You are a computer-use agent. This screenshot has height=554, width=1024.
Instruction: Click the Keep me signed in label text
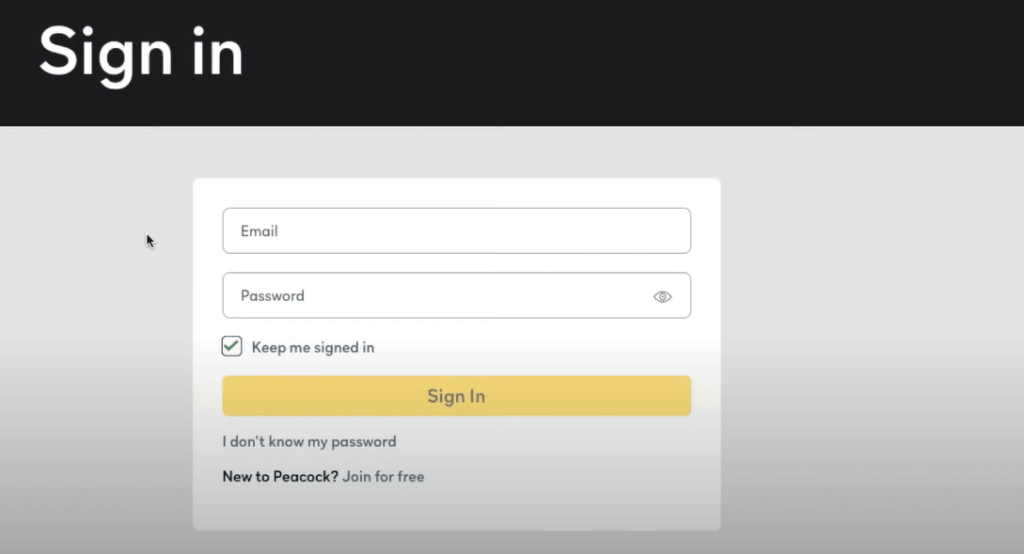tap(313, 348)
